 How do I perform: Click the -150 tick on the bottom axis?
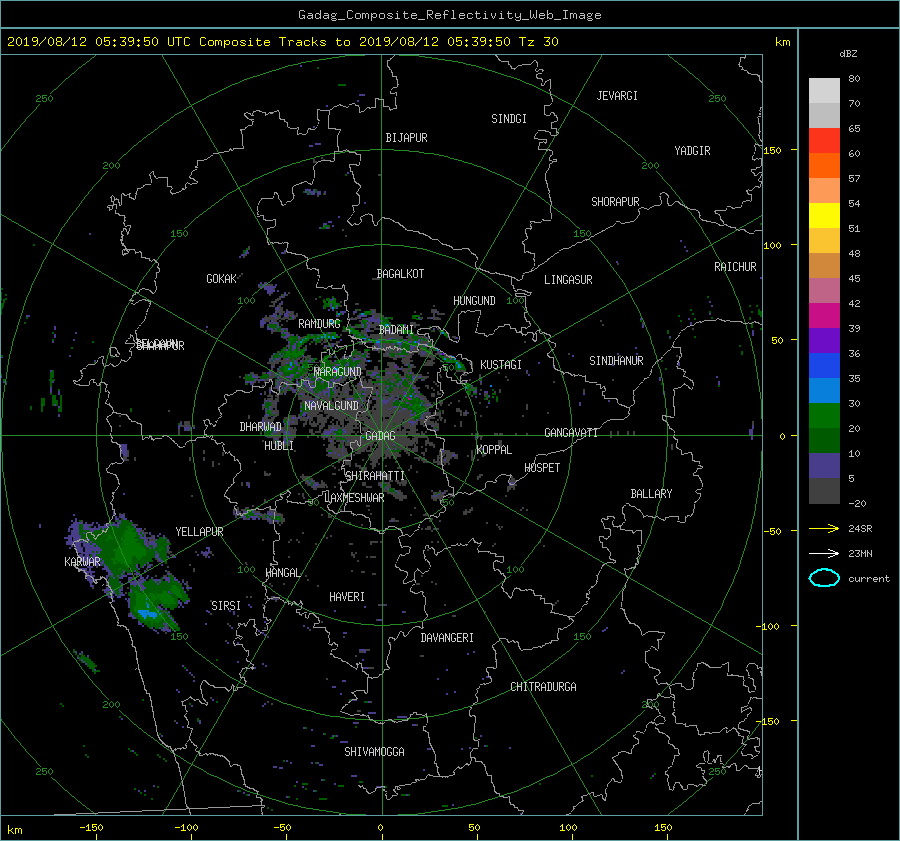pyautogui.click(x=91, y=827)
